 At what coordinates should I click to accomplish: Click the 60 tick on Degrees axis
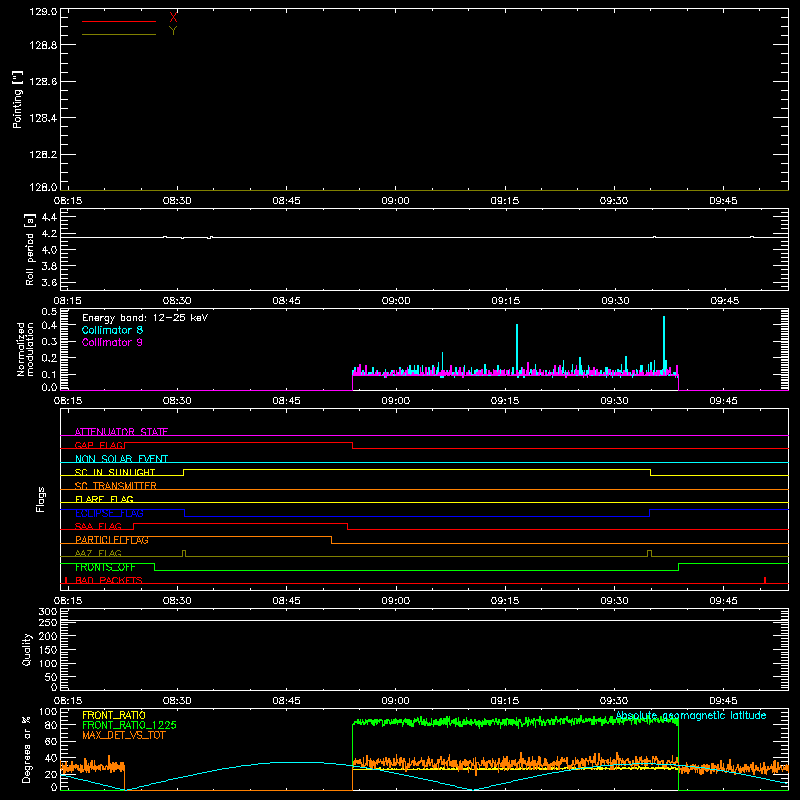(x=50, y=742)
